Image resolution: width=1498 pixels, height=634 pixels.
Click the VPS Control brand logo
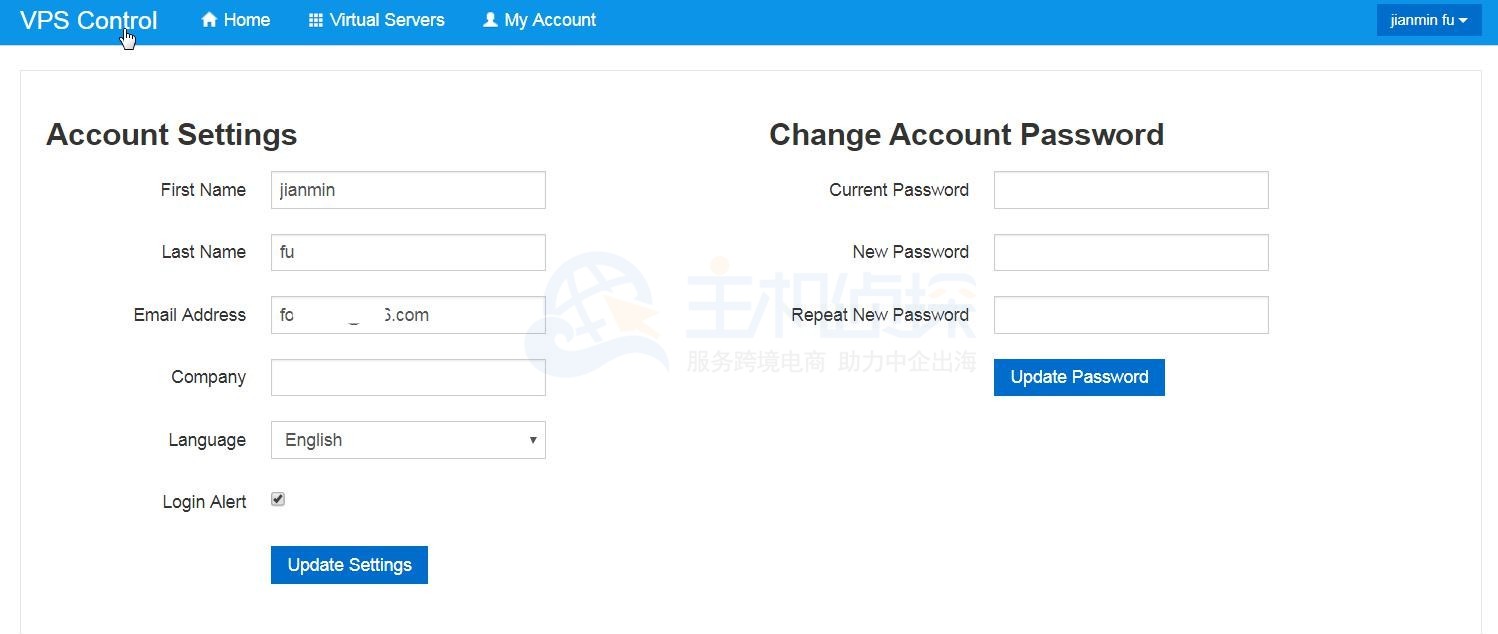click(89, 21)
